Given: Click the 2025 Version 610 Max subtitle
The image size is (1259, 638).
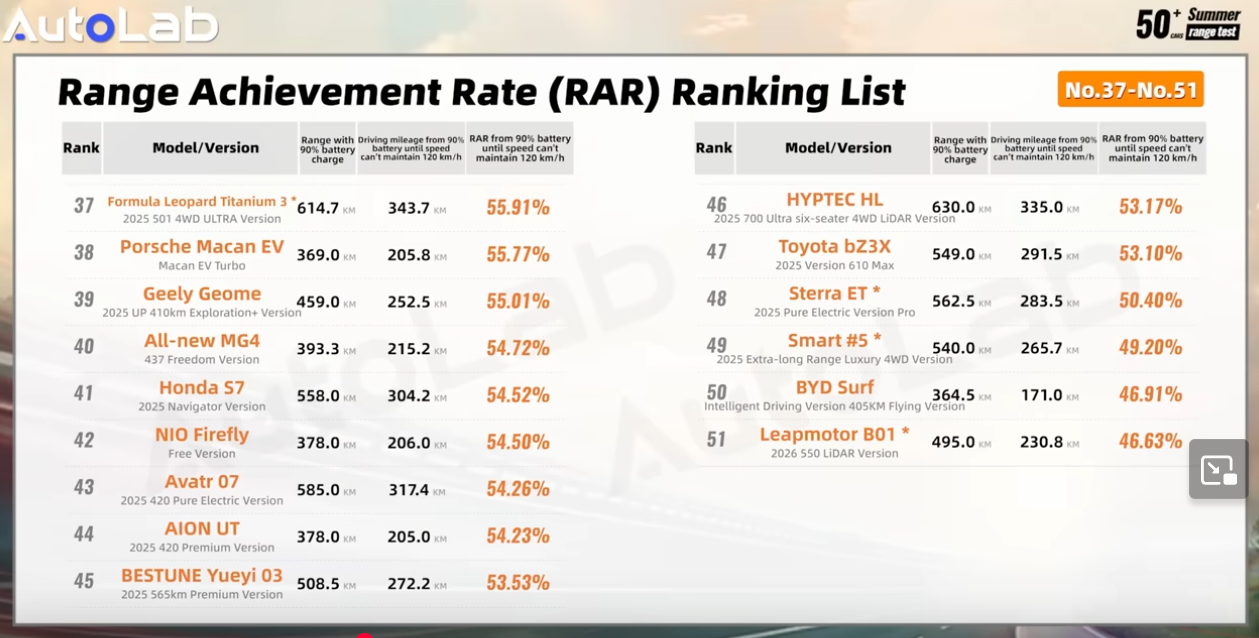Looking at the screenshot, I should [x=835, y=266].
